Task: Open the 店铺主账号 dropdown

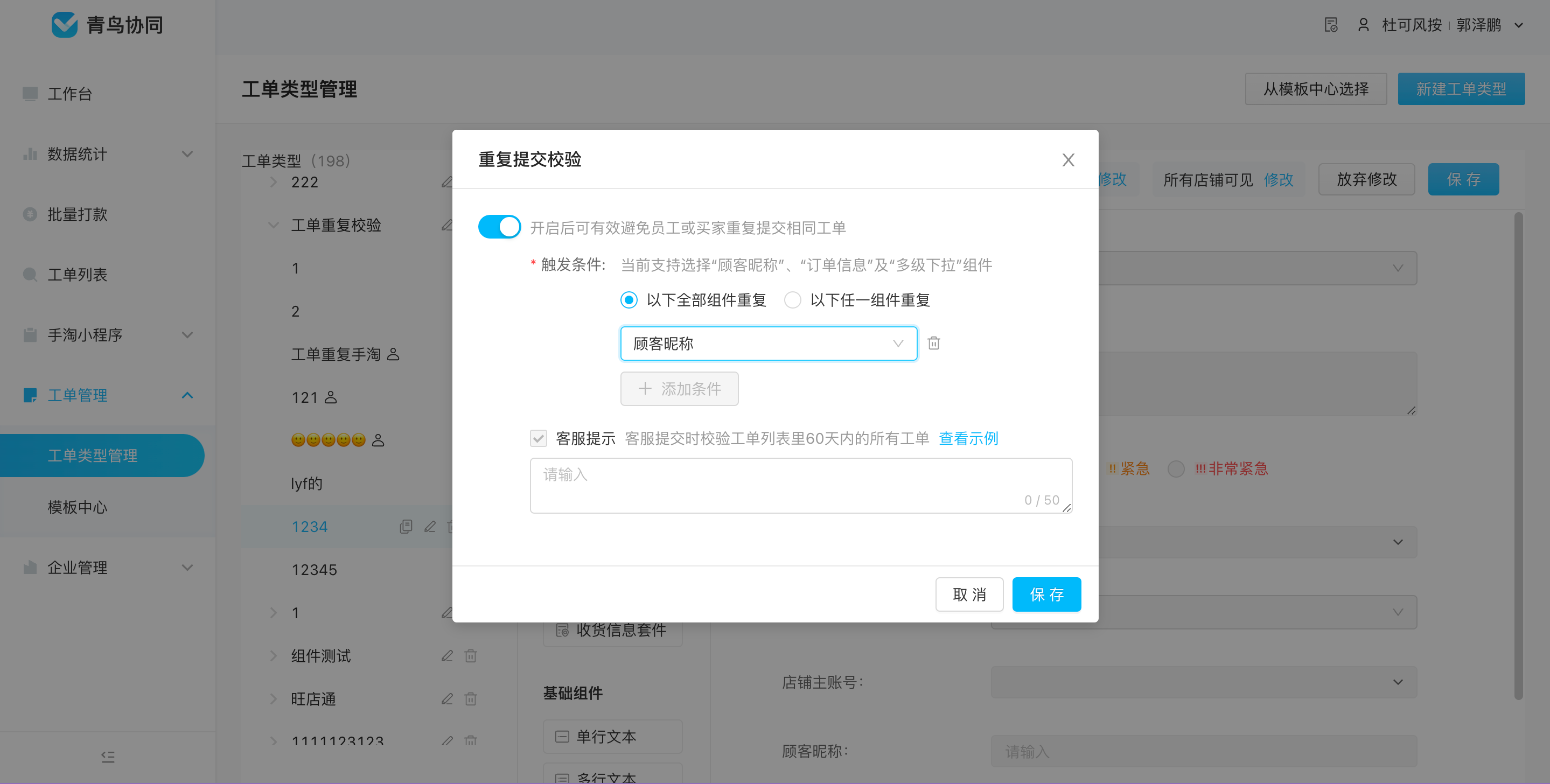Action: click(1203, 682)
